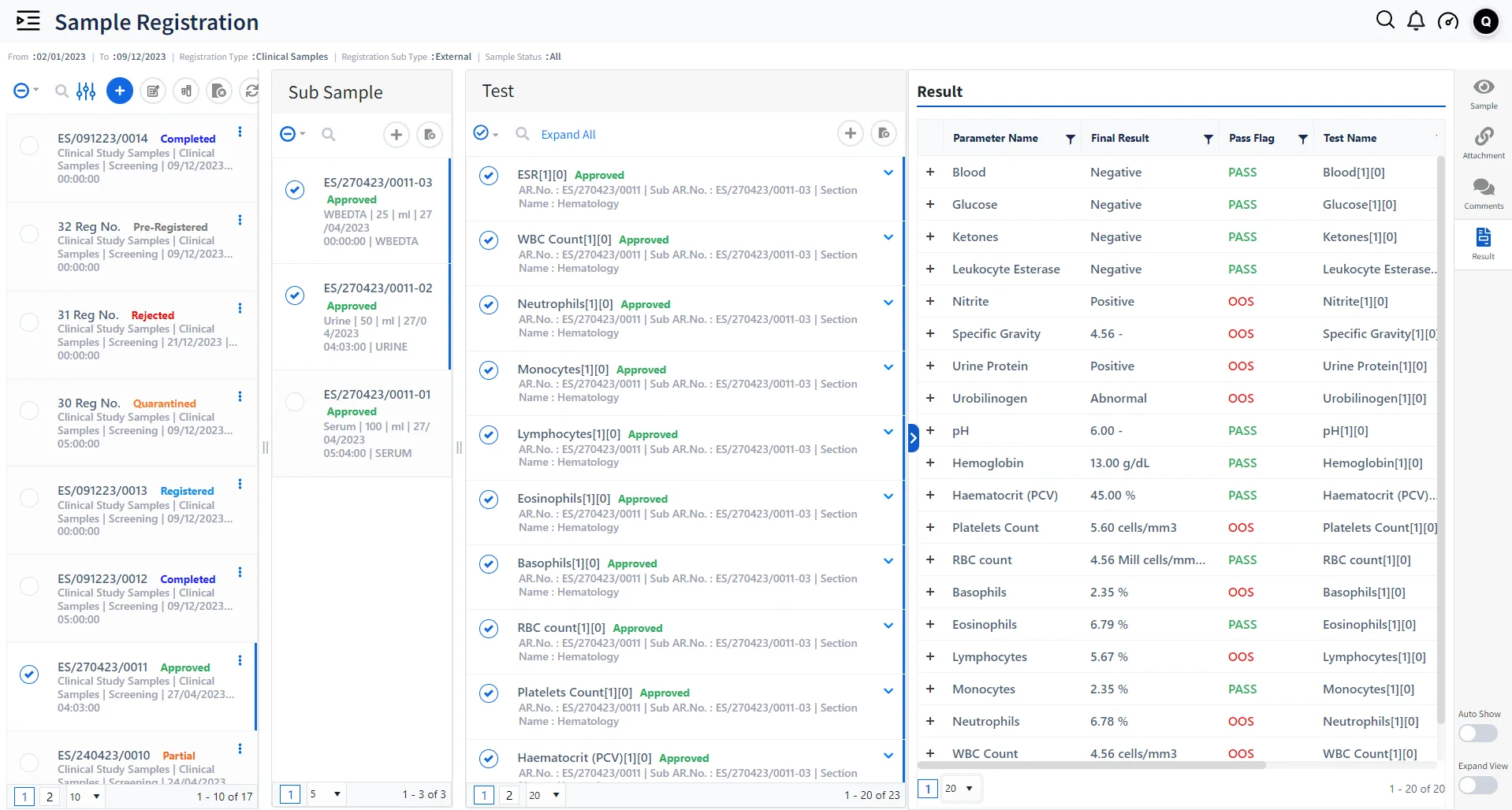Filter the Pass Flag column
This screenshot has height=810, width=1512.
point(1302,139)
